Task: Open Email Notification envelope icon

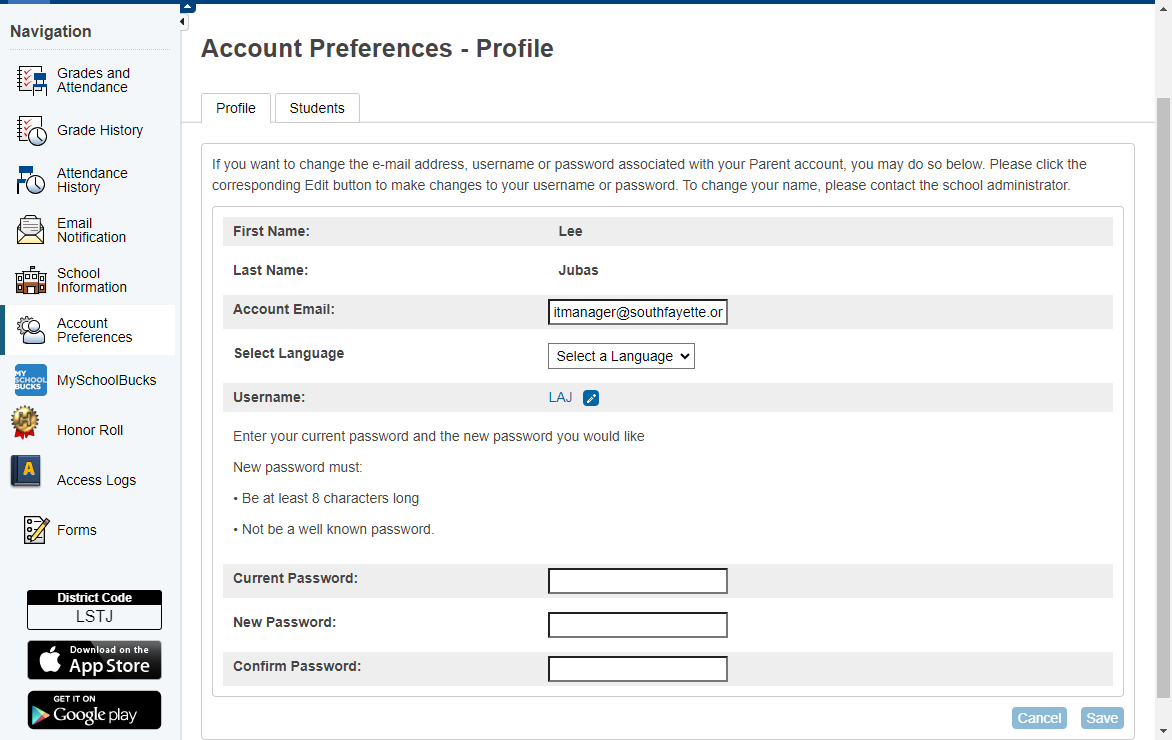Action: pos(31,229)
